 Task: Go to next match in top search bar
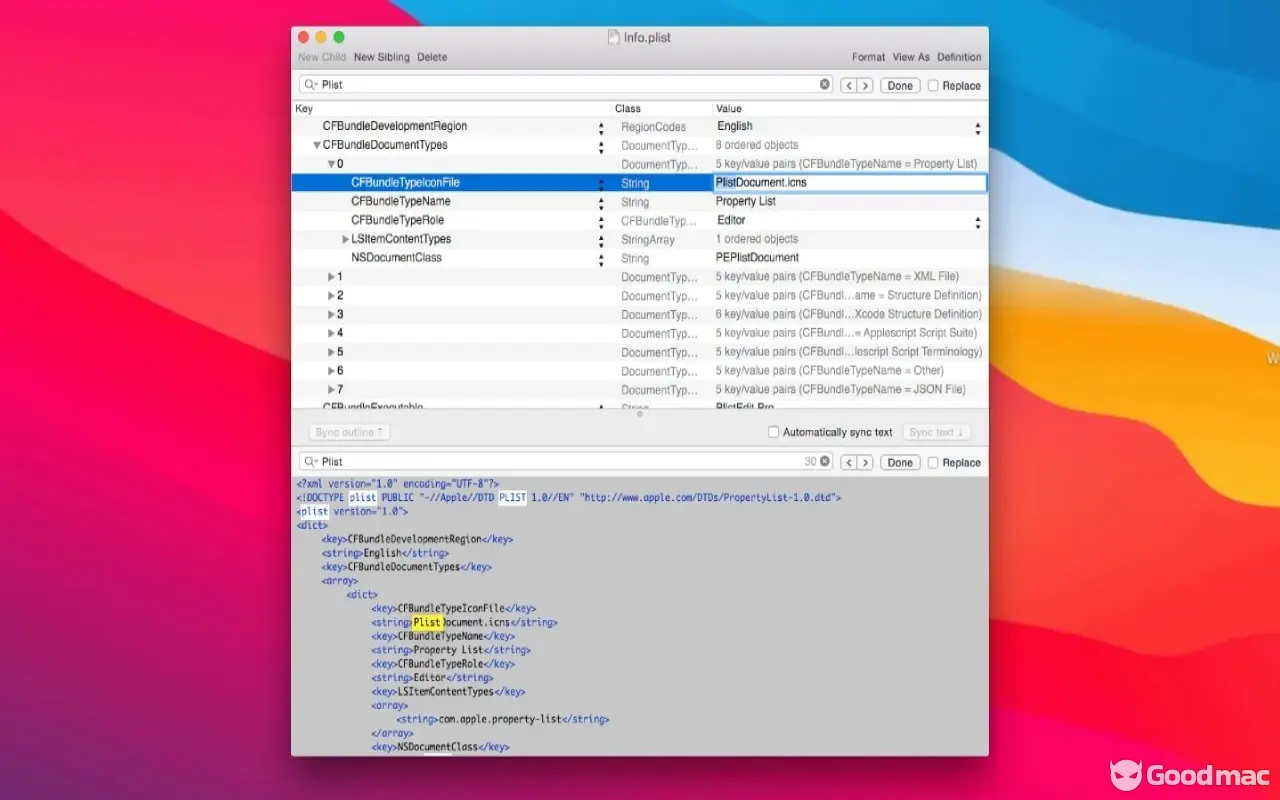click(x=865, y=86)
